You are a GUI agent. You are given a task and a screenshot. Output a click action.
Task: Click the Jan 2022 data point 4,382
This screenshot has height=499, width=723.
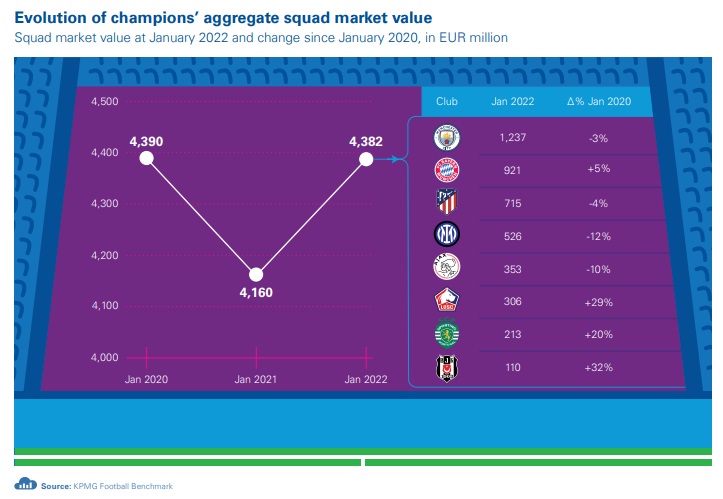tap(366, 158)
